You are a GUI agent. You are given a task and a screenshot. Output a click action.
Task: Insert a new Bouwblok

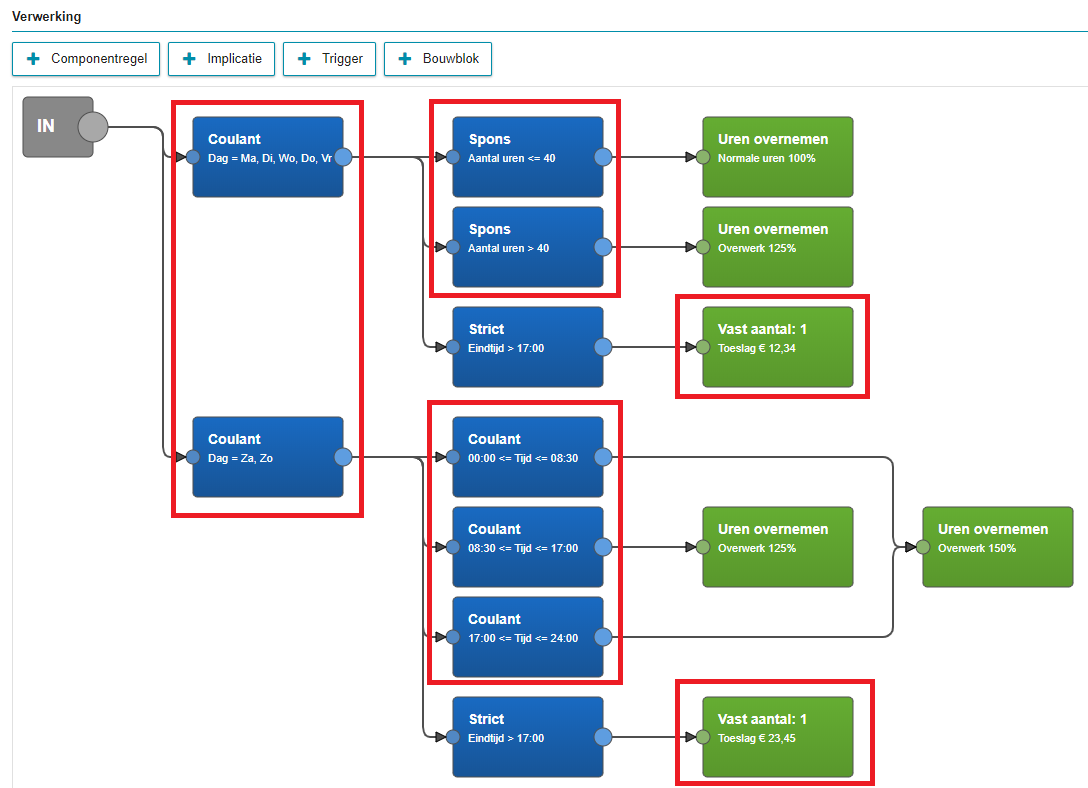point(438,59)
